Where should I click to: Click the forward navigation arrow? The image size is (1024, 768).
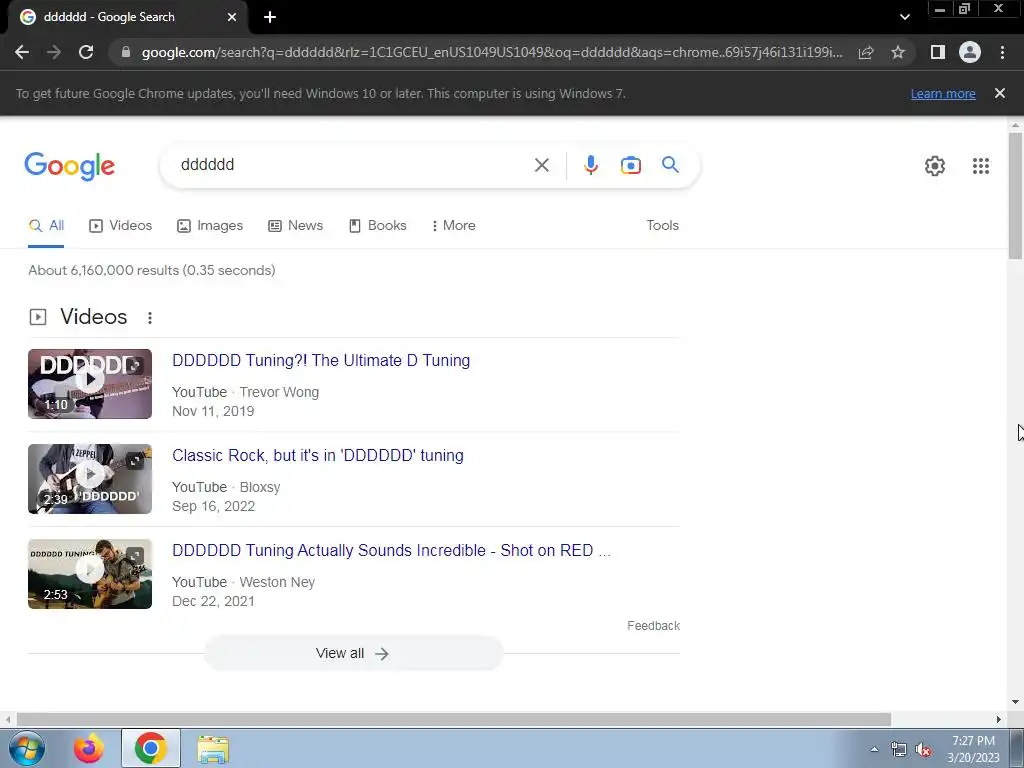pyautogui.click(x=54, y=52)
